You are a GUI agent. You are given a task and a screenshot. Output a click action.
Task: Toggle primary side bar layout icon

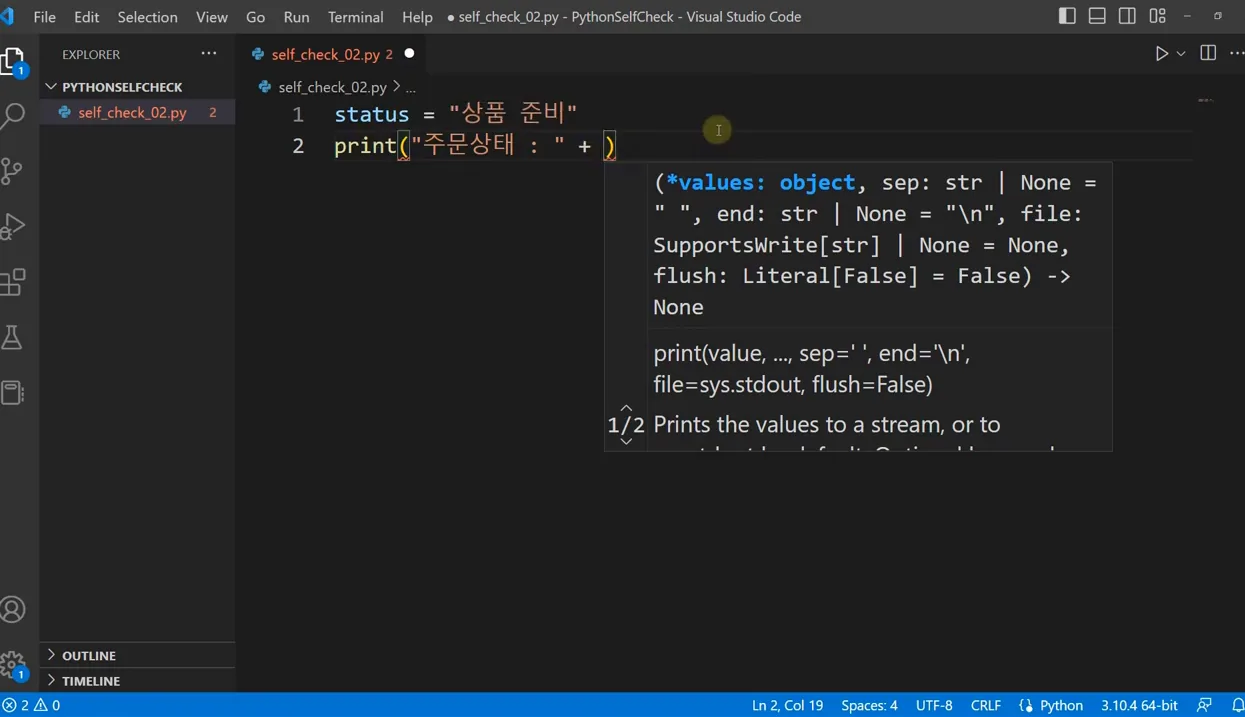1067,16
